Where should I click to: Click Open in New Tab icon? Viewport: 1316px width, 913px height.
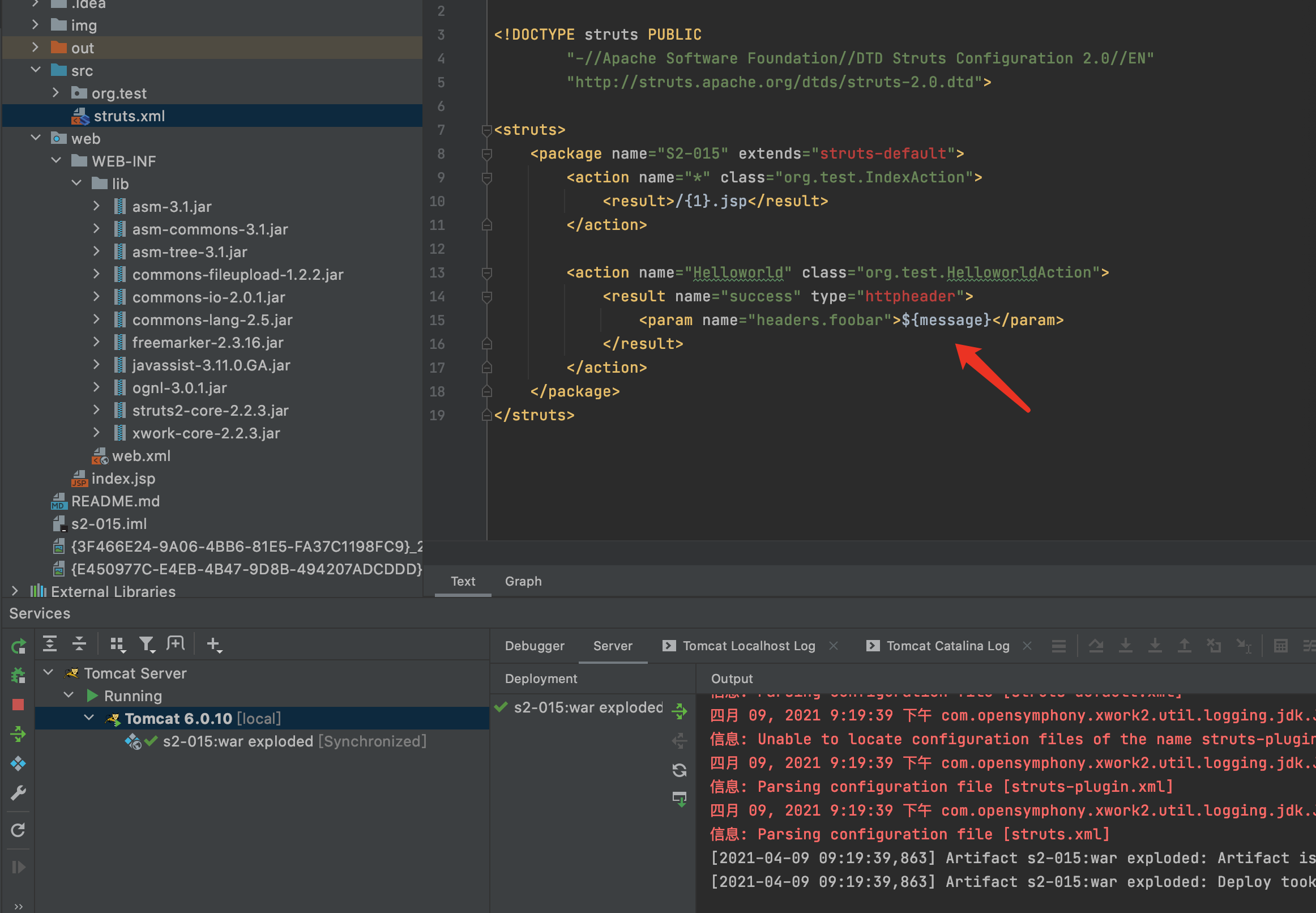176,644
